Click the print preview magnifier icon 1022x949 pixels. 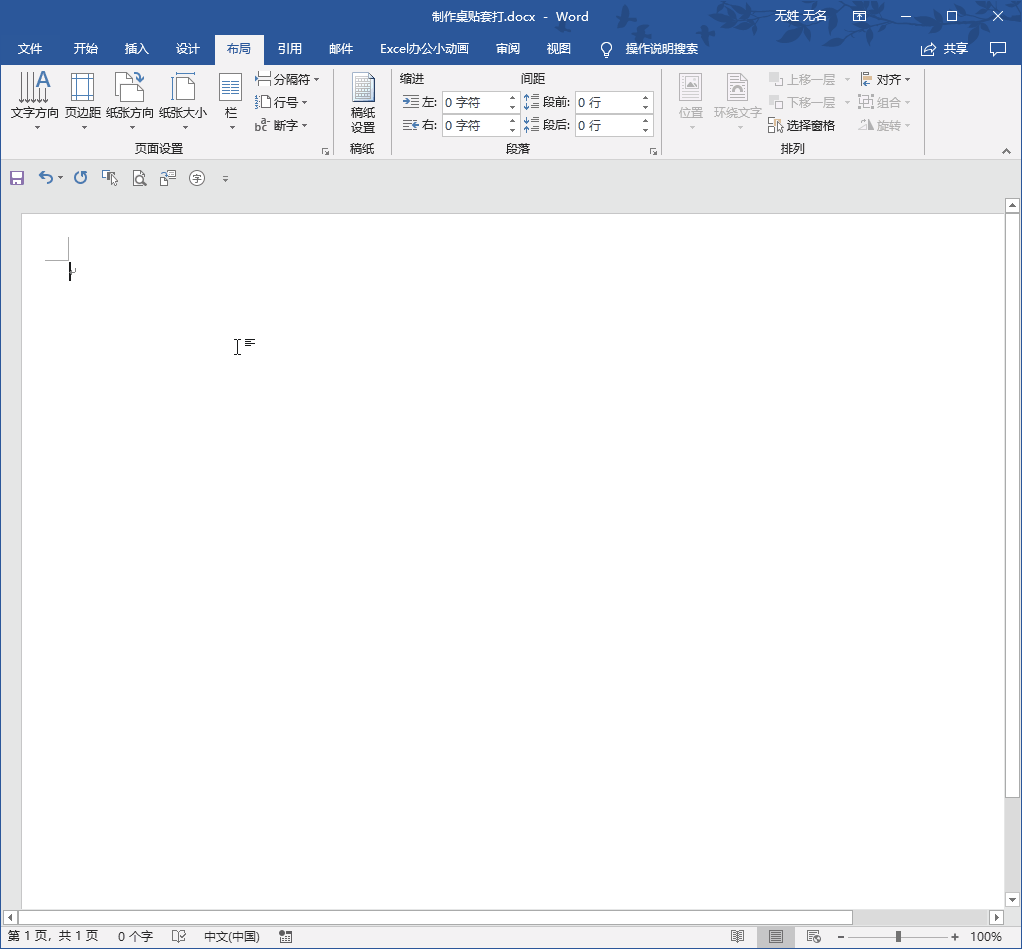click(x=139, y=178)
